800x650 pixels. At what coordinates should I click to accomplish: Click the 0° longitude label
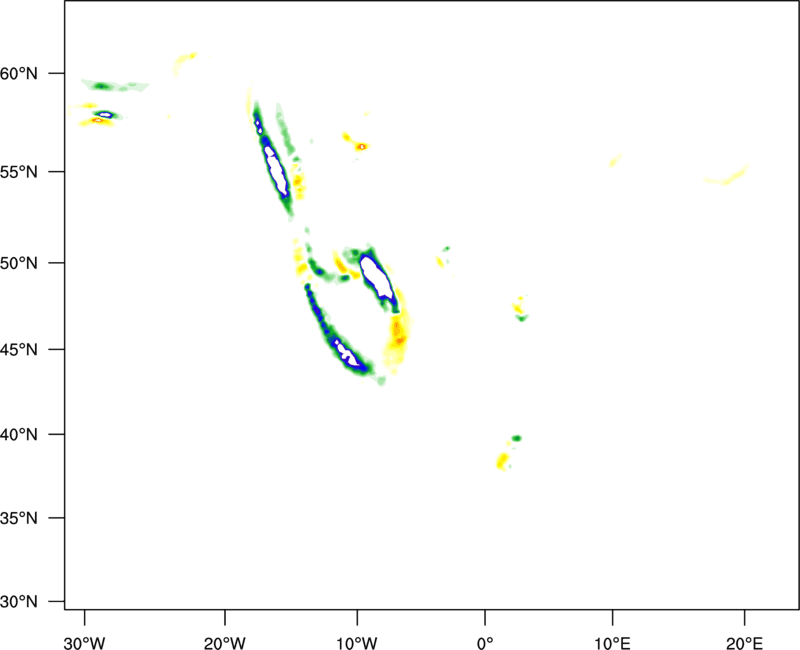485,643
